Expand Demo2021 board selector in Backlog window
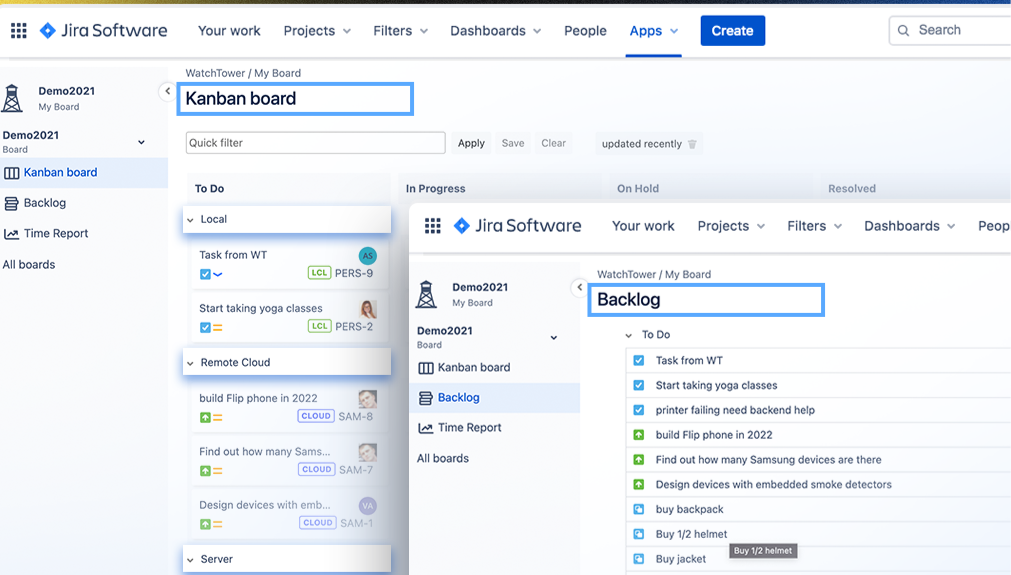This screenshot has width=1011, height=575. coord(554,338)
